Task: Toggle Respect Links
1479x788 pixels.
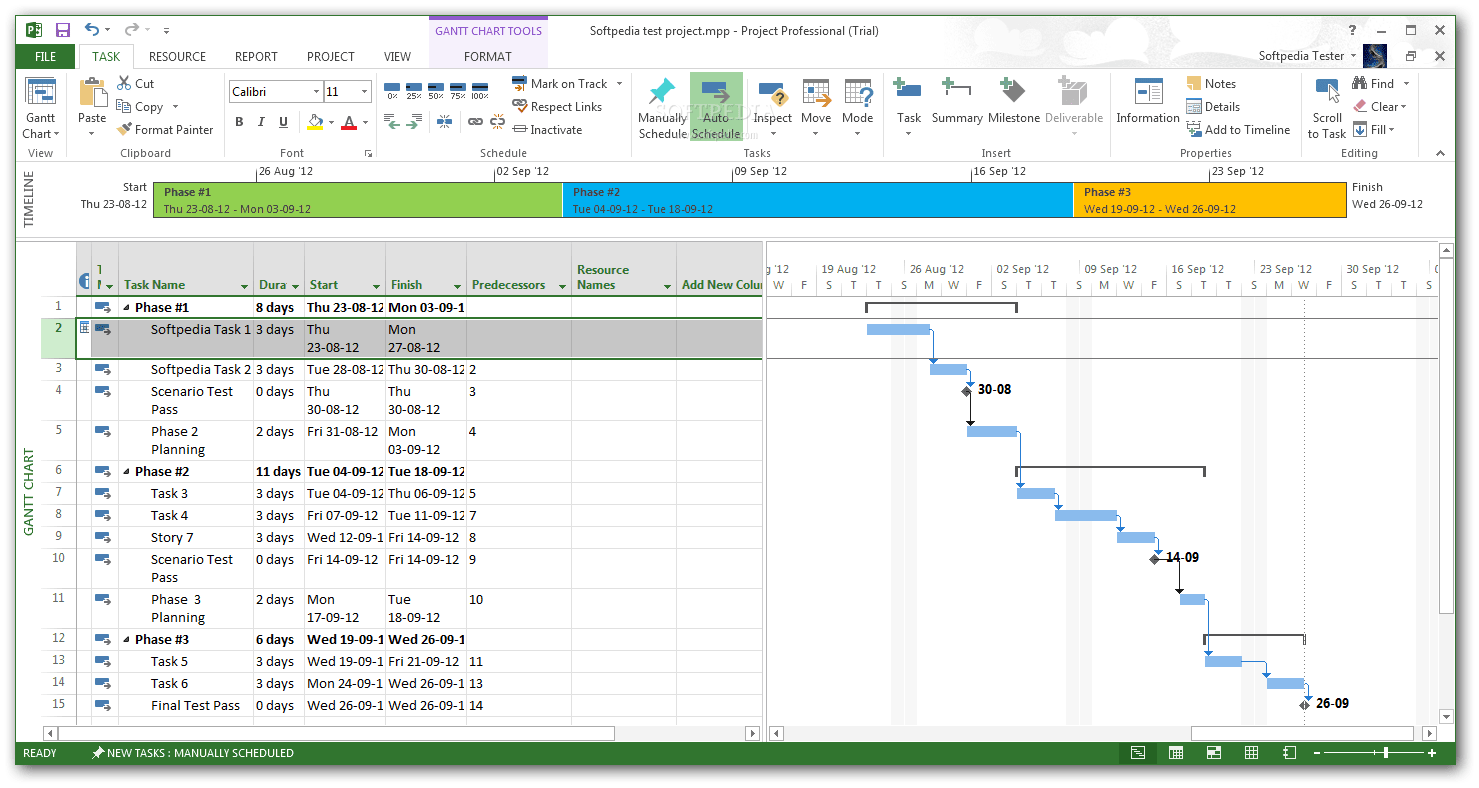Action: 557,107
